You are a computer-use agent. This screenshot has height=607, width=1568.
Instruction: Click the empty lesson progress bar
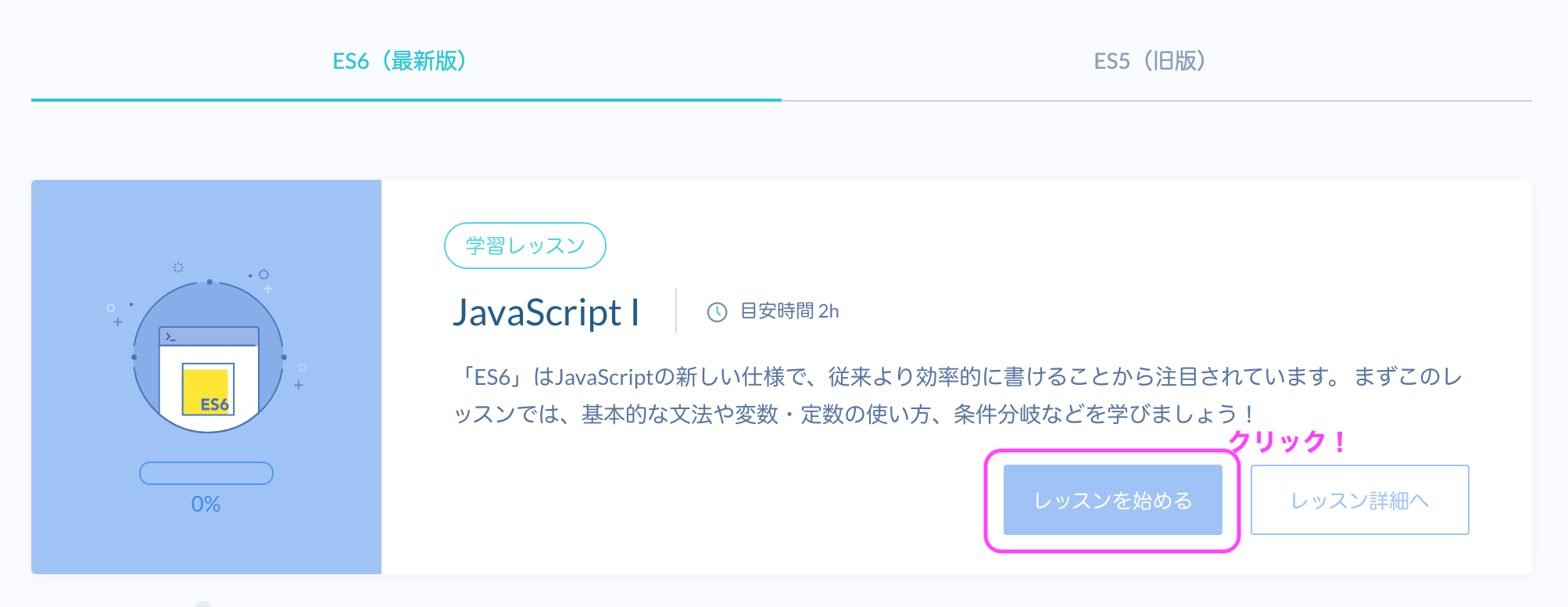click(206, 473)
